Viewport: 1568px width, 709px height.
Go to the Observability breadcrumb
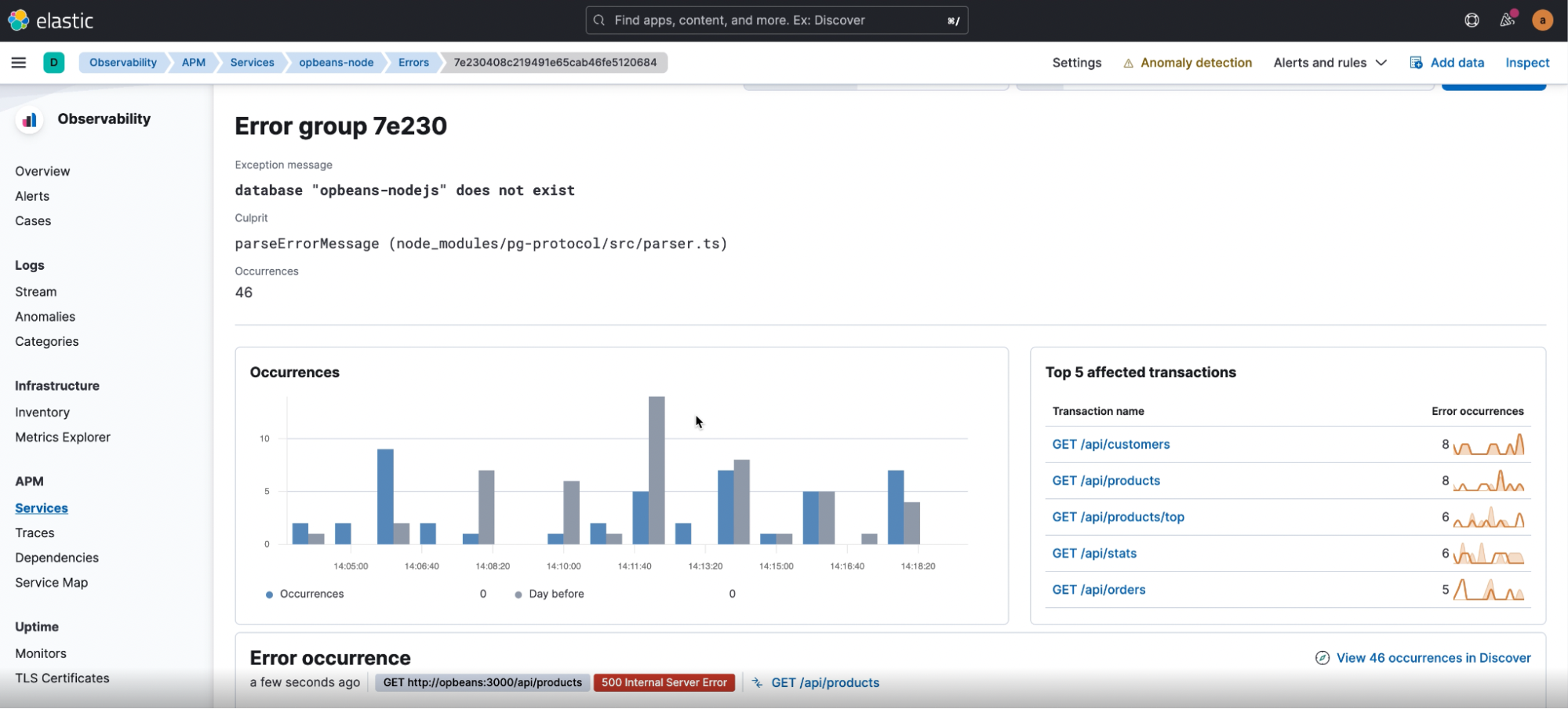point(122,63)
